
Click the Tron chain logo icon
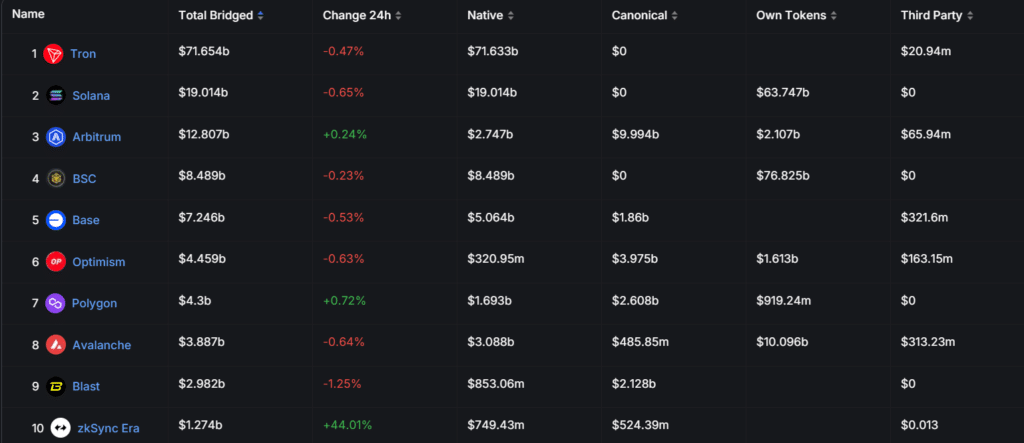pos(54,53)
